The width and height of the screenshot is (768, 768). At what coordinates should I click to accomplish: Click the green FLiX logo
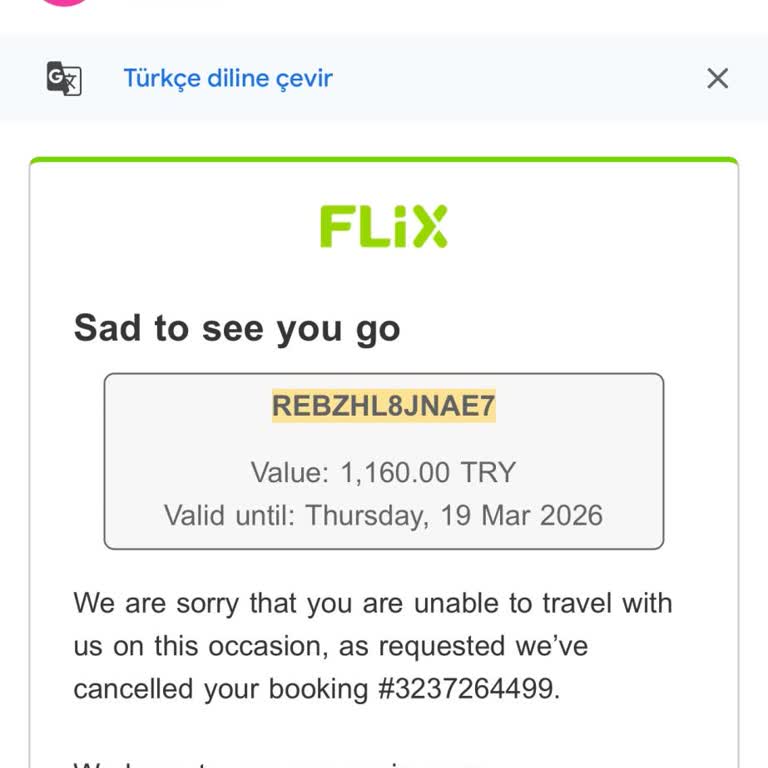pyautogui.click(x=383, y=226)
